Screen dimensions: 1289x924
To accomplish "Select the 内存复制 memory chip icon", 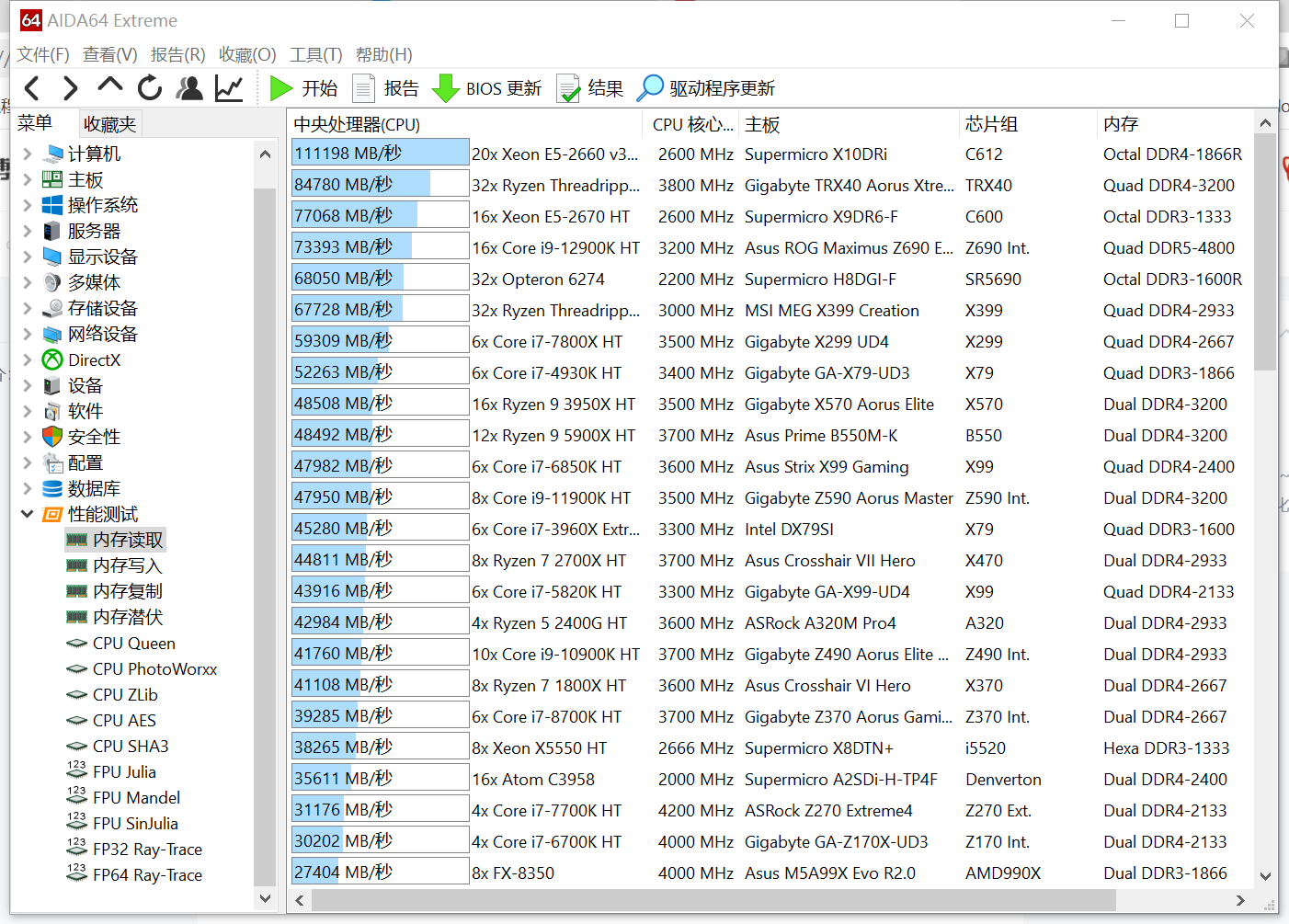I will point(77,591).
